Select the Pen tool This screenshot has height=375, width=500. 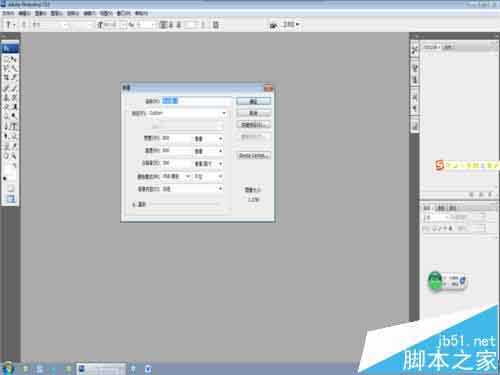click(x=6, y=126)
